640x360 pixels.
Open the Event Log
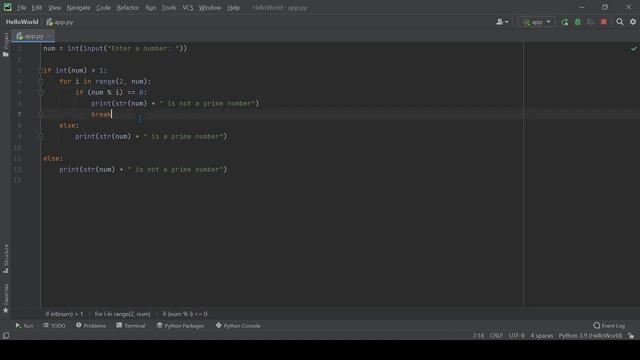point(609,326)
